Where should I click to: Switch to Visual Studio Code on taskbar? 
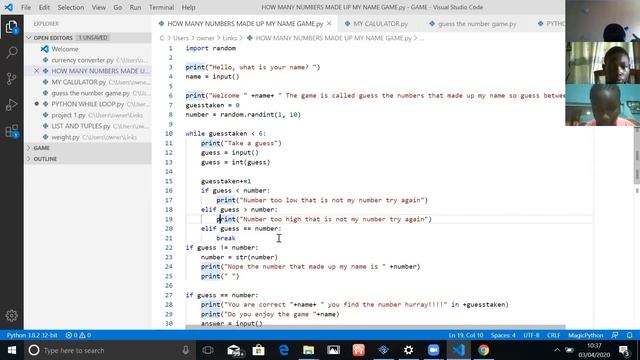pos(458,350)
